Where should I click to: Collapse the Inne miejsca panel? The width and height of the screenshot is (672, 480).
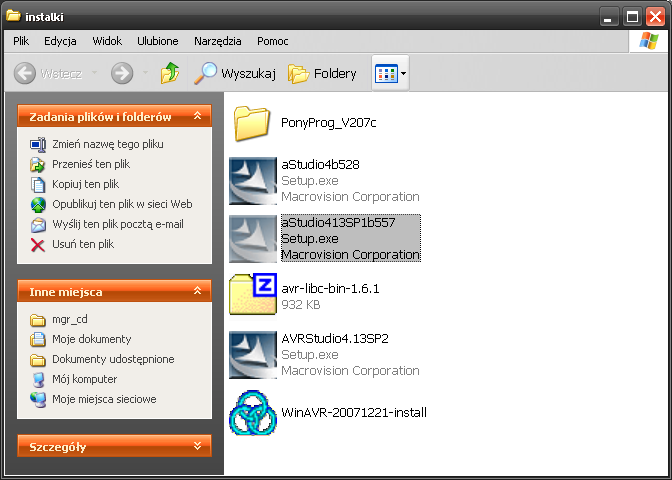click(198, 292)
